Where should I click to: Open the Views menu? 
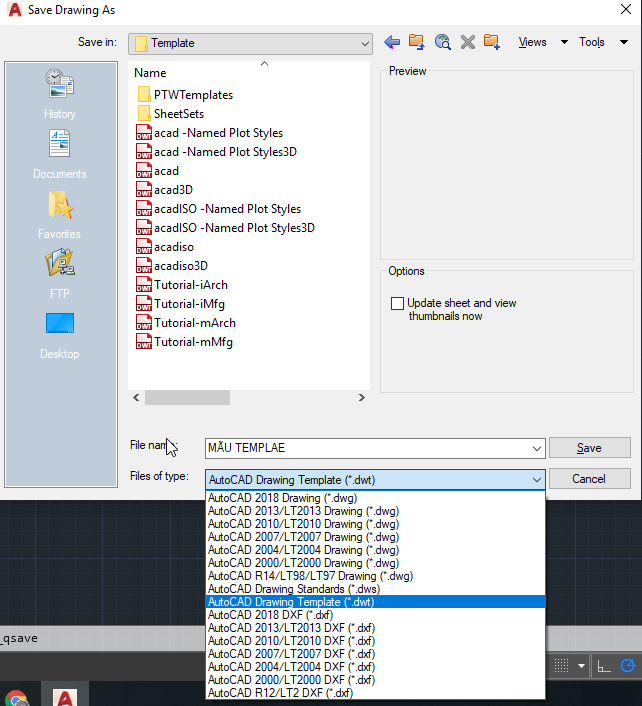point(532,42)
